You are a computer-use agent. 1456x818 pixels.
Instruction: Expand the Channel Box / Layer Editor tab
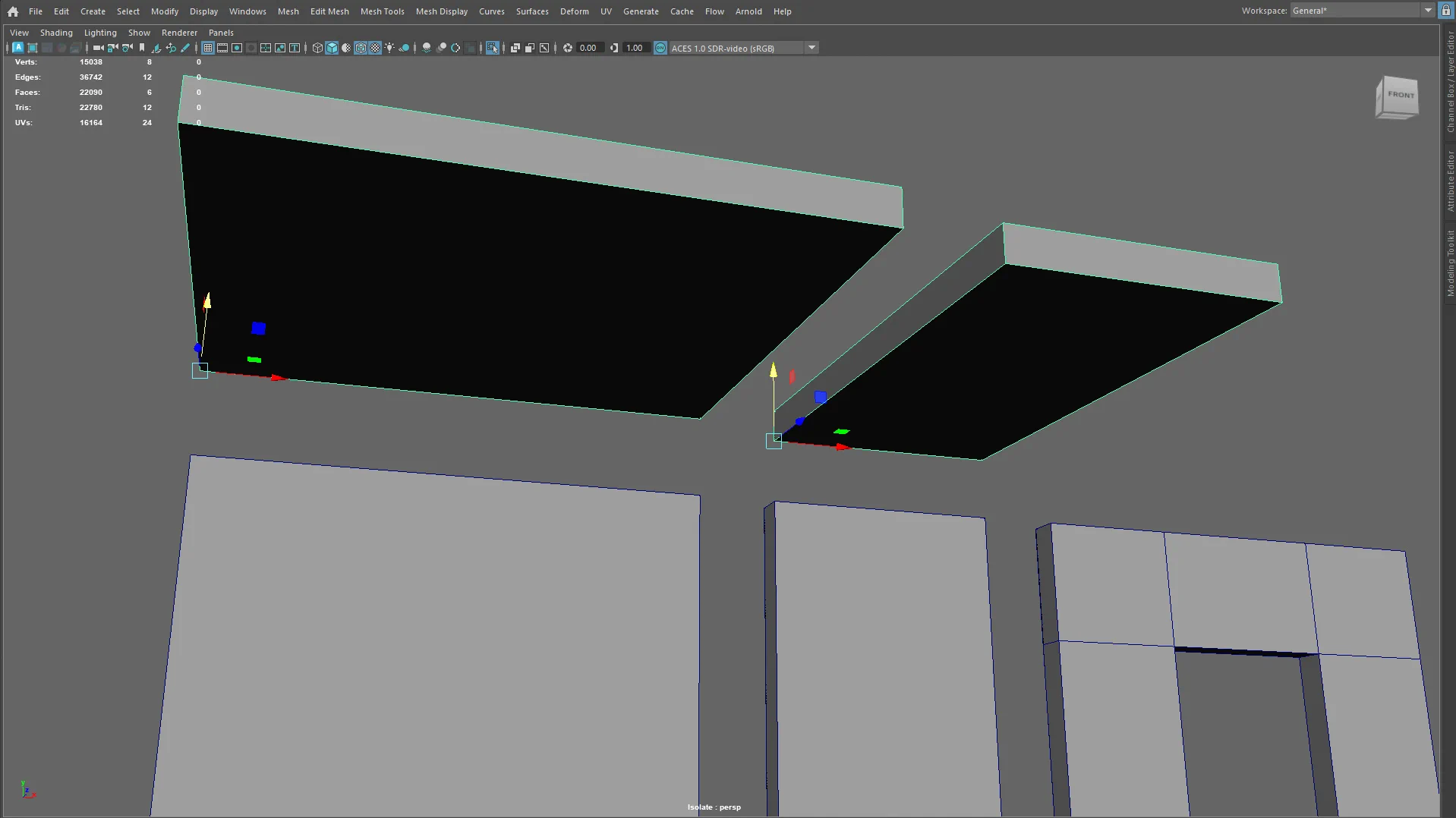tap(1450, 82)
